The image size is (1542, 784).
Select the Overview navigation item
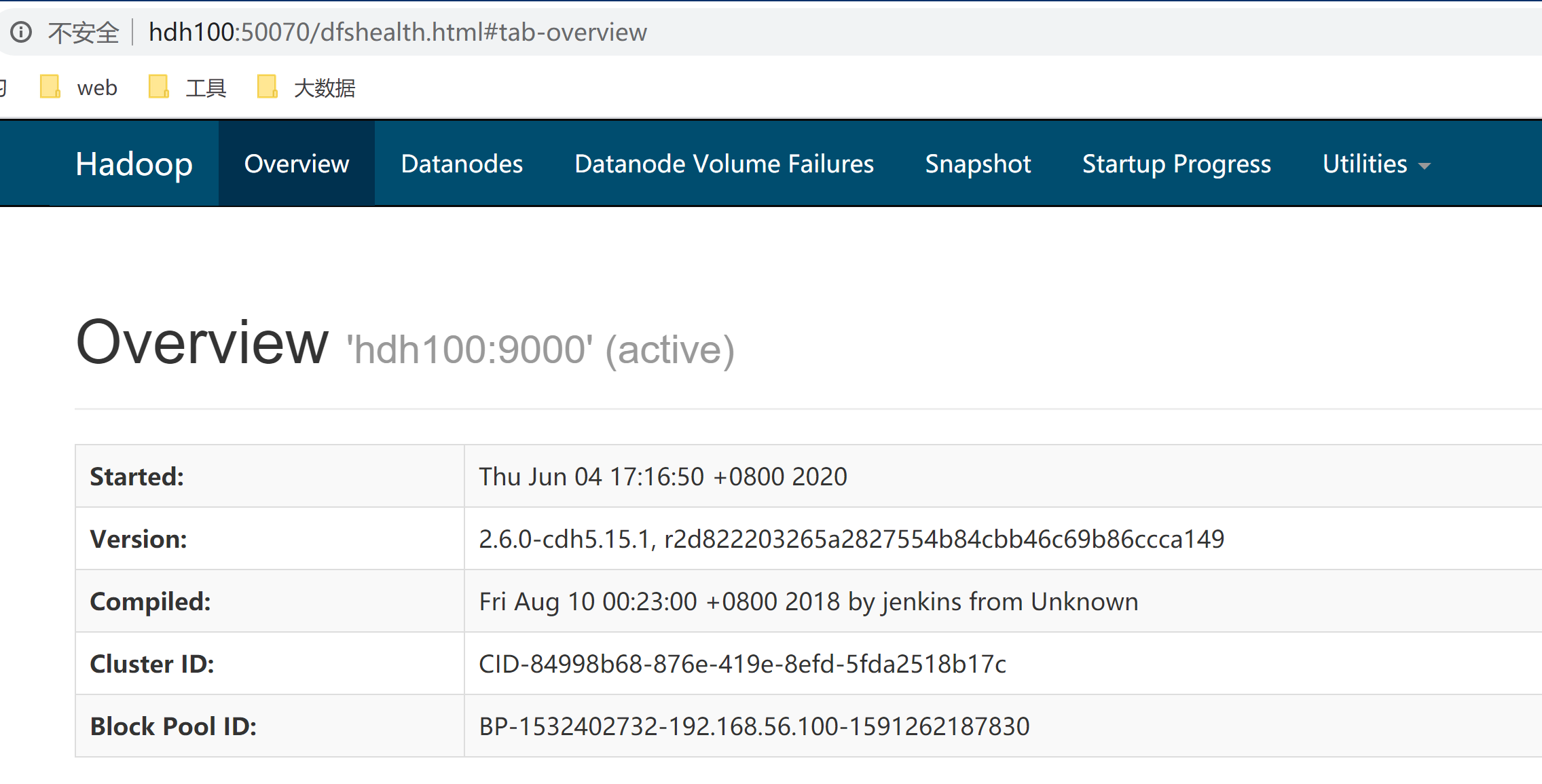pyautogui.click(x=296, y=164)
